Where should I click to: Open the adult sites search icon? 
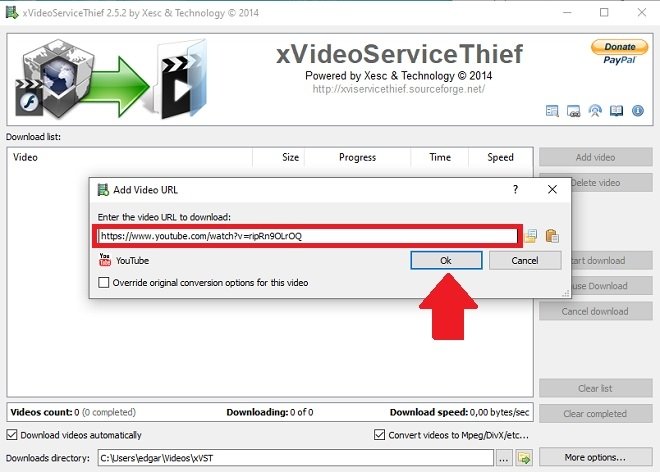pyautogui.click(x=573, y=111)
